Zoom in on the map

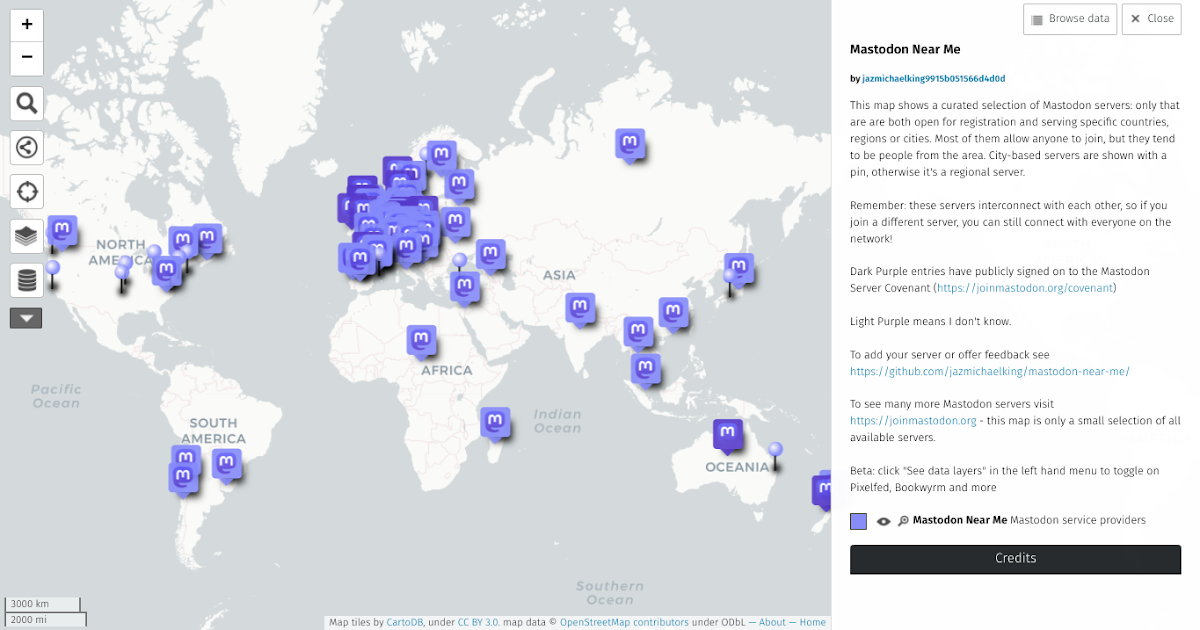pos(27,24)
